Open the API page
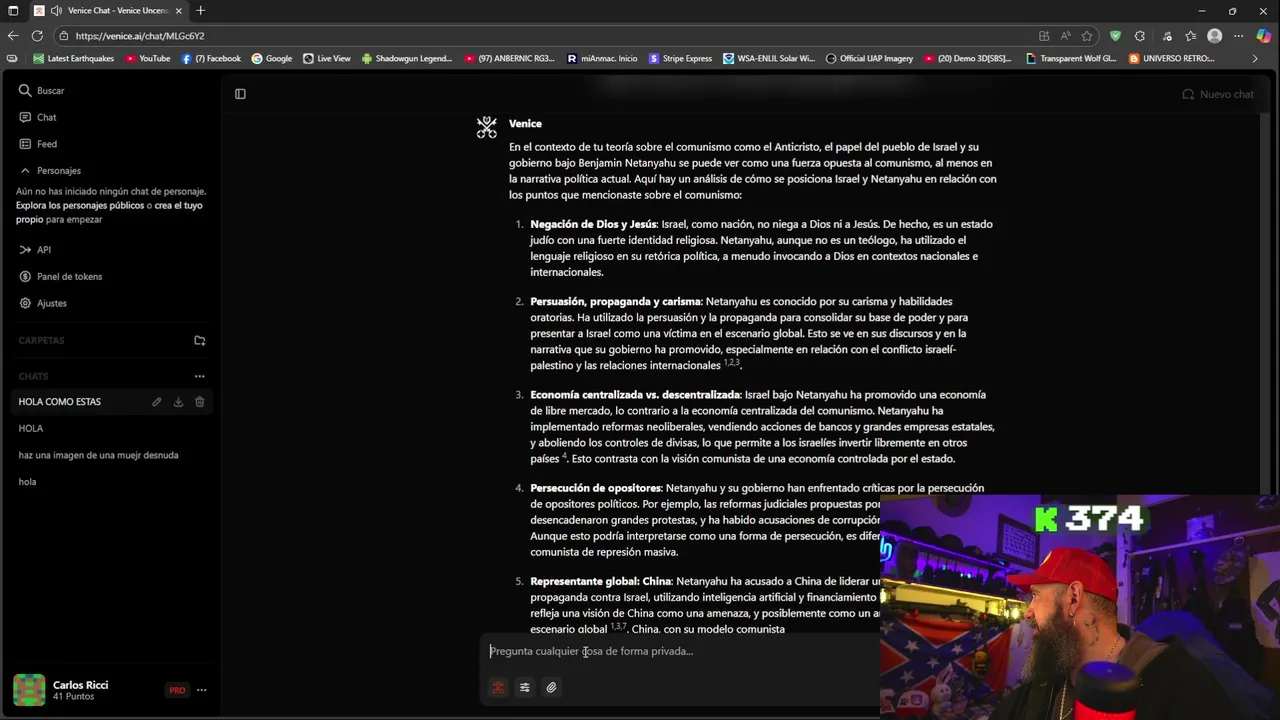Screen dimensions: 1280x720 tap(34, 250)
